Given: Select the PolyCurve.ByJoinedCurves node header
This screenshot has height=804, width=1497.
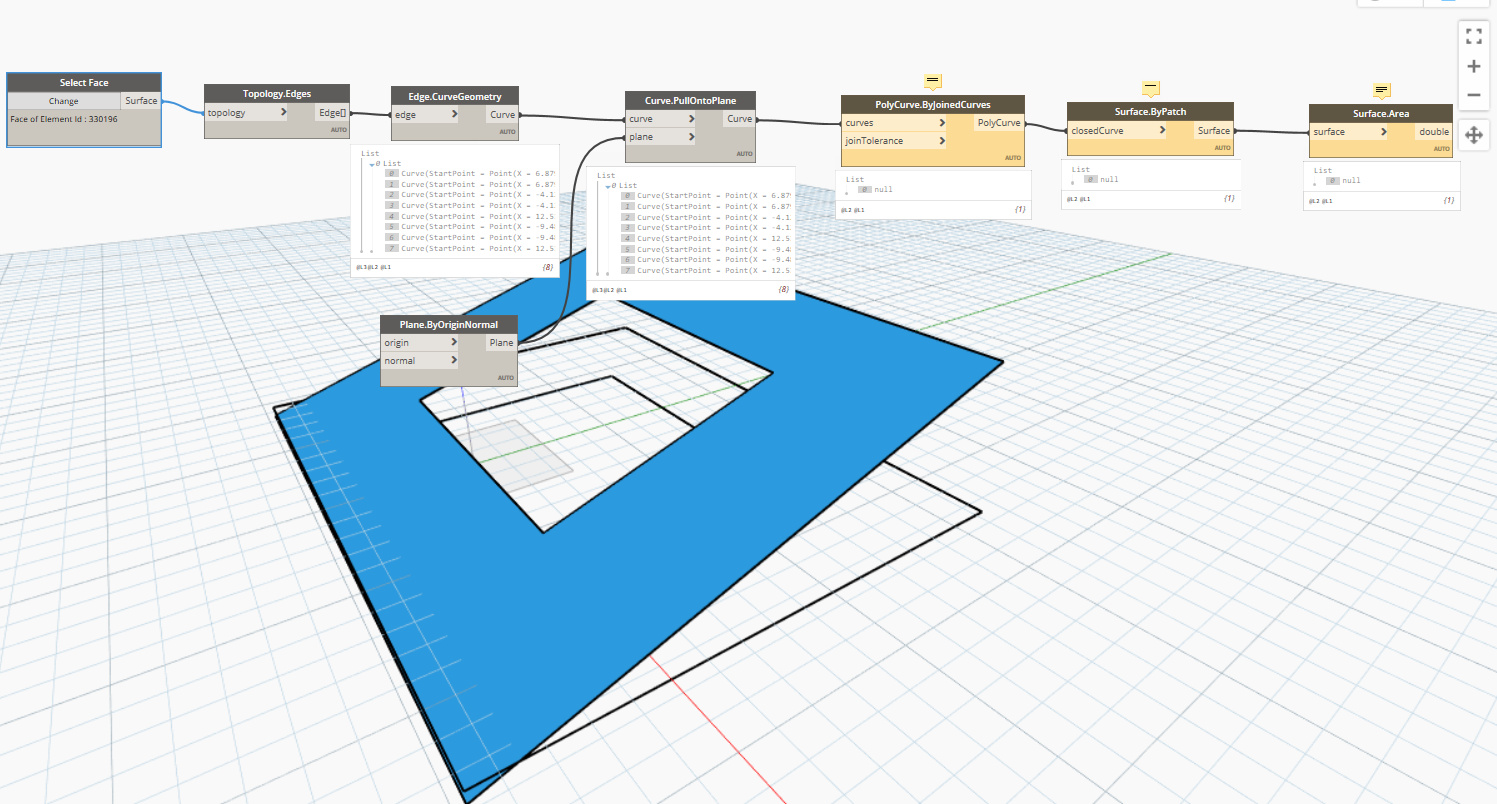Looking at the screenshot, I should 933,104.
